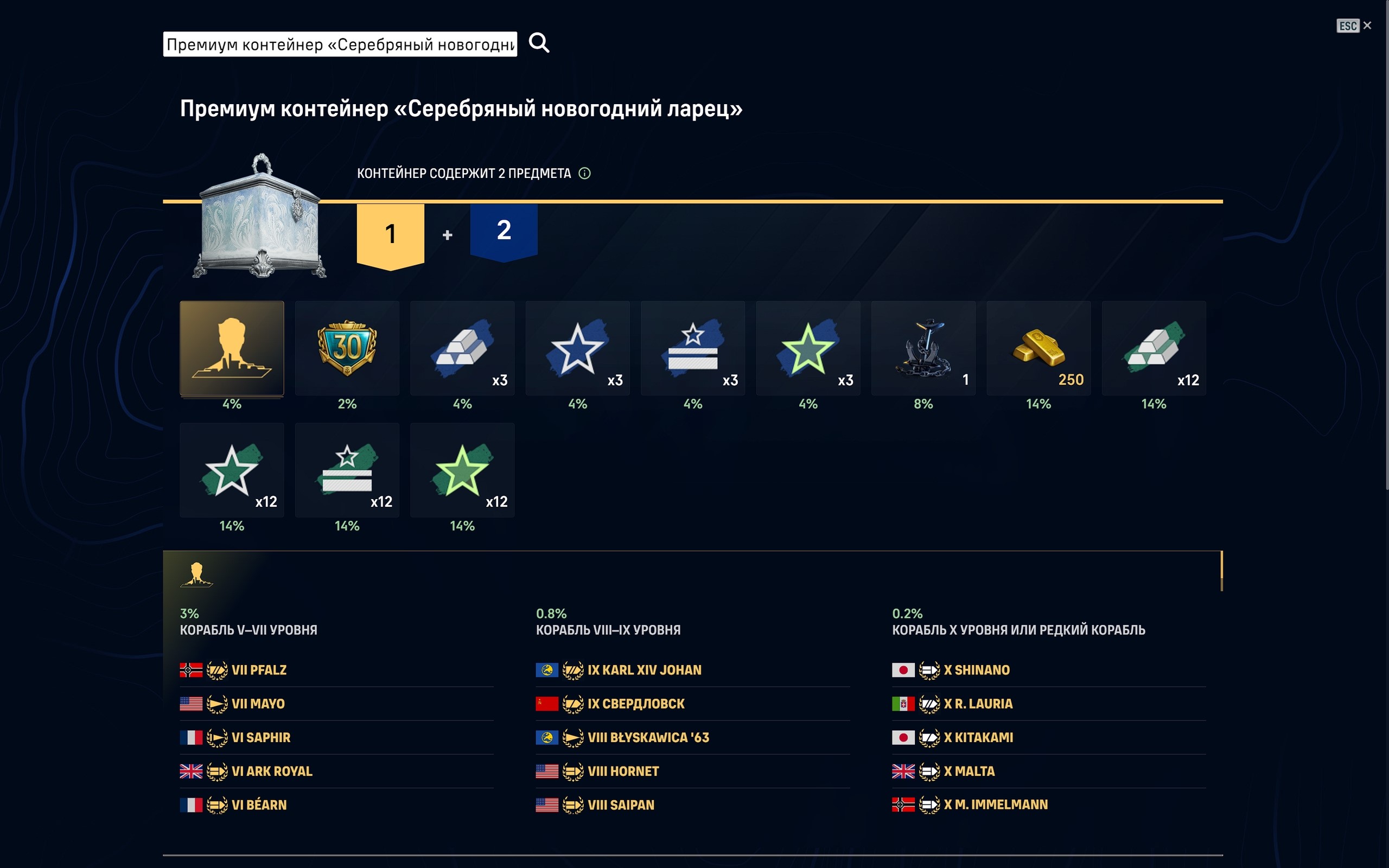Close the window with the ESC button
The height and width of the screenshot is (868, 1389).
[x=1353, y=26]
